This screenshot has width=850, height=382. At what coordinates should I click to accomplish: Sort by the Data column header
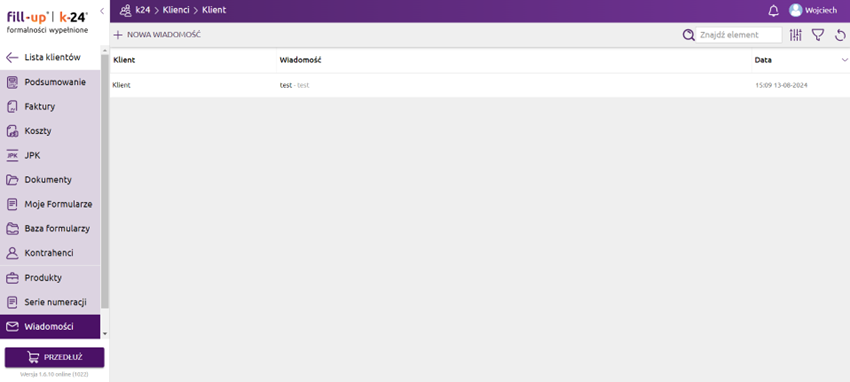[x=763, y=60]
